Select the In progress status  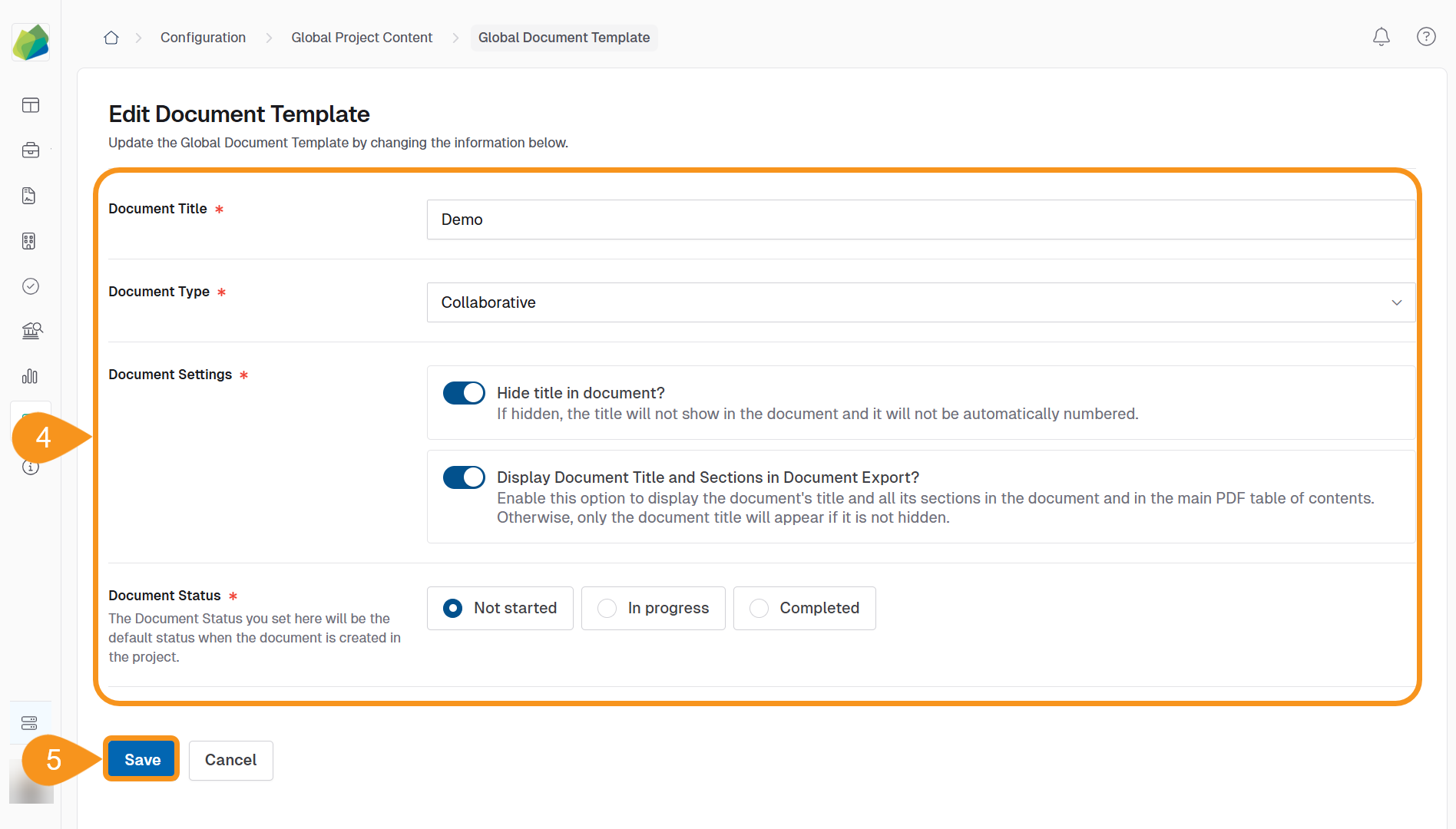[x=653, y=608]
